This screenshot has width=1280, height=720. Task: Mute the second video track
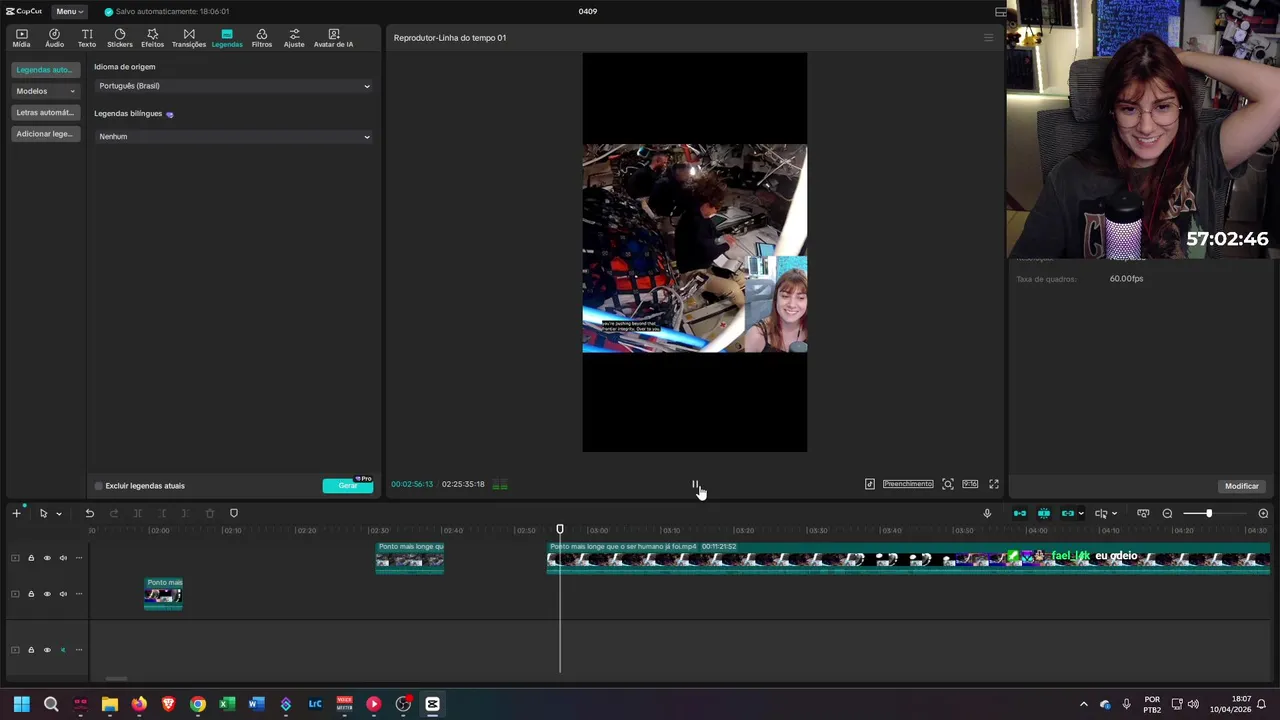(63, 594)
